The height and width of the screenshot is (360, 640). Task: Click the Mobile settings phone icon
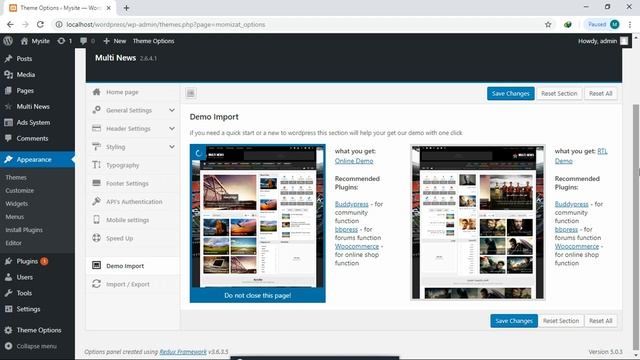pos(96,220)
